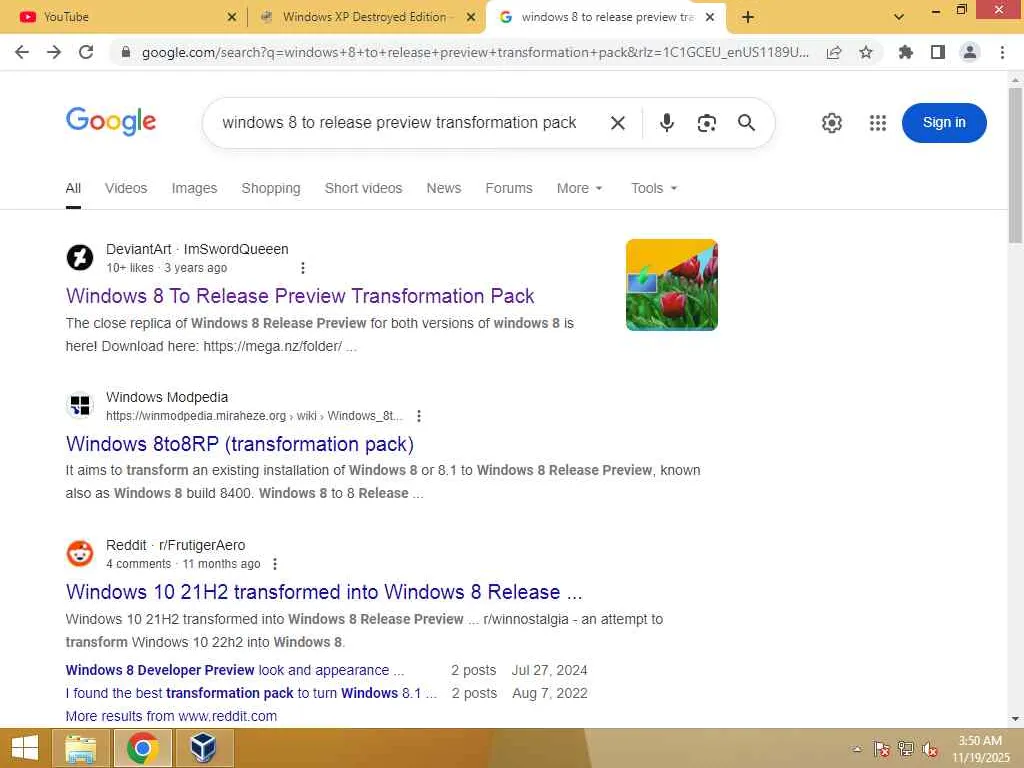Viewport: 1024px width, 768px height.
Task: Open the tab search chevron
Action: (899, 17)
